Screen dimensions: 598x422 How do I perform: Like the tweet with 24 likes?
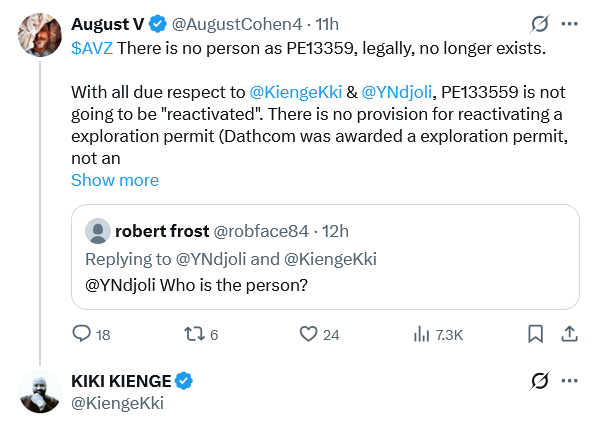tap(308, 334)
